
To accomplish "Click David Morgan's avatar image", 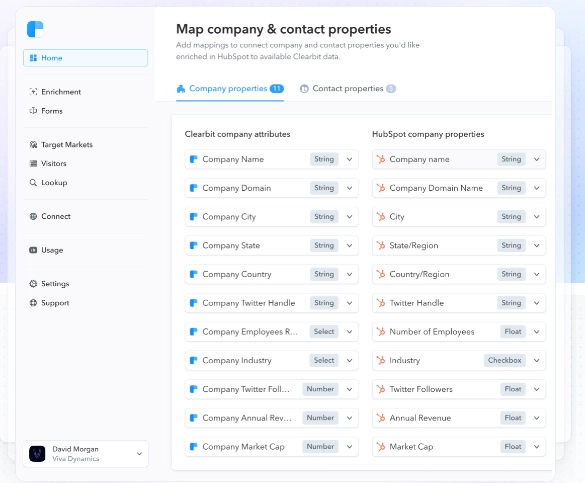I will pos(37,454).
